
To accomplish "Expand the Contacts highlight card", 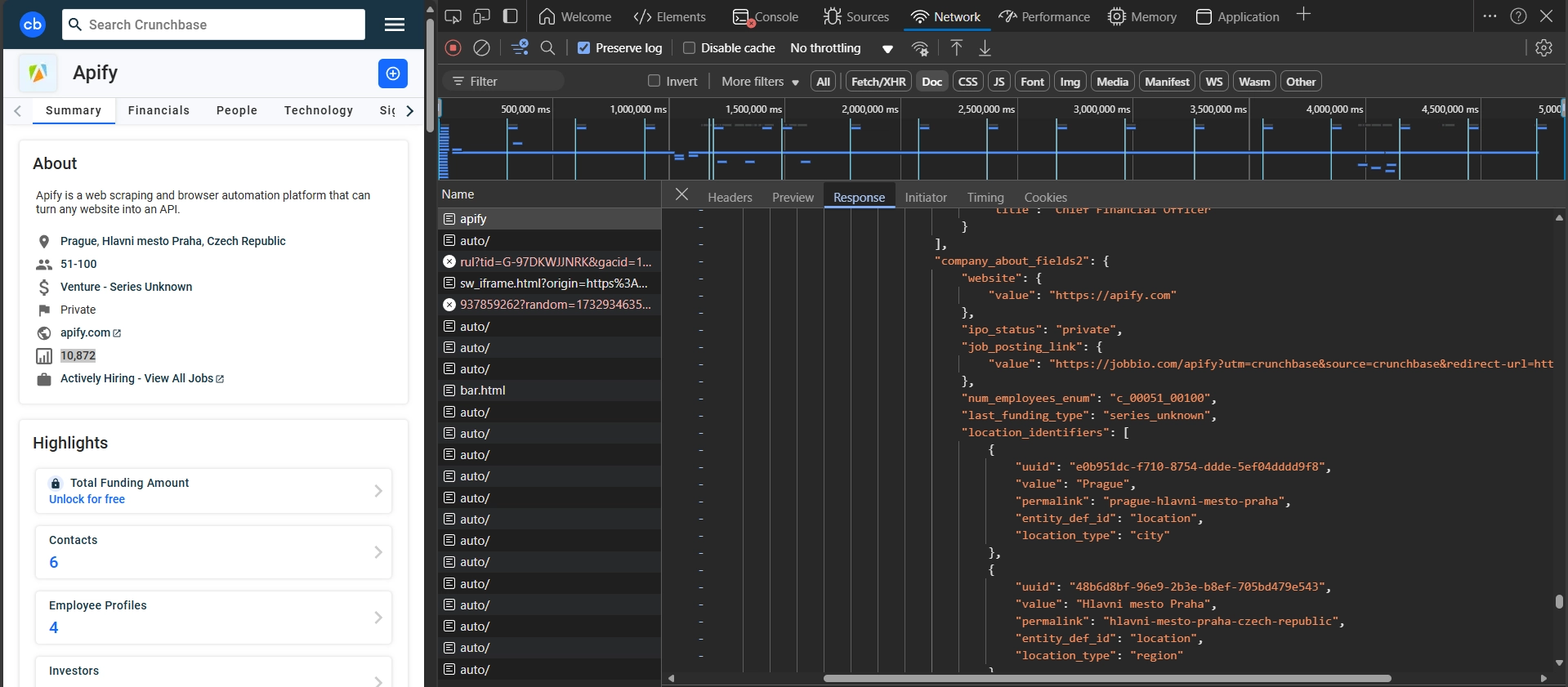I will point(213,552).
